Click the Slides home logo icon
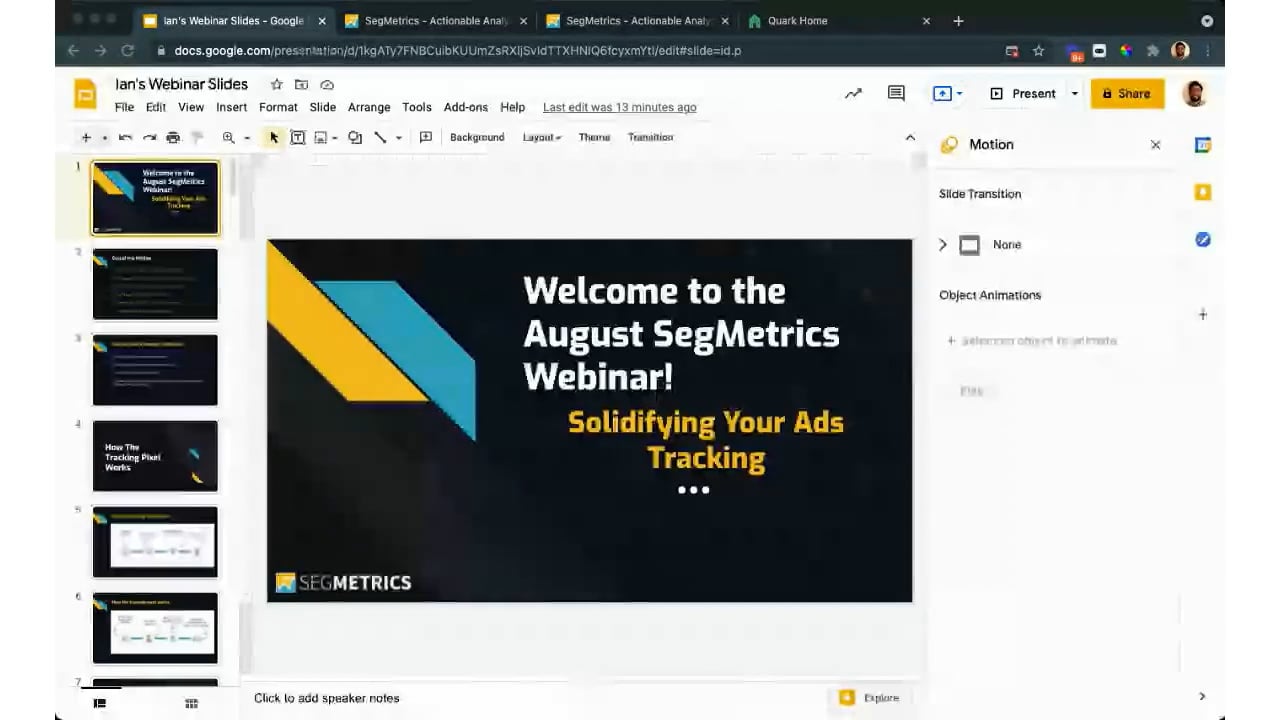 (x=86, y=94)
